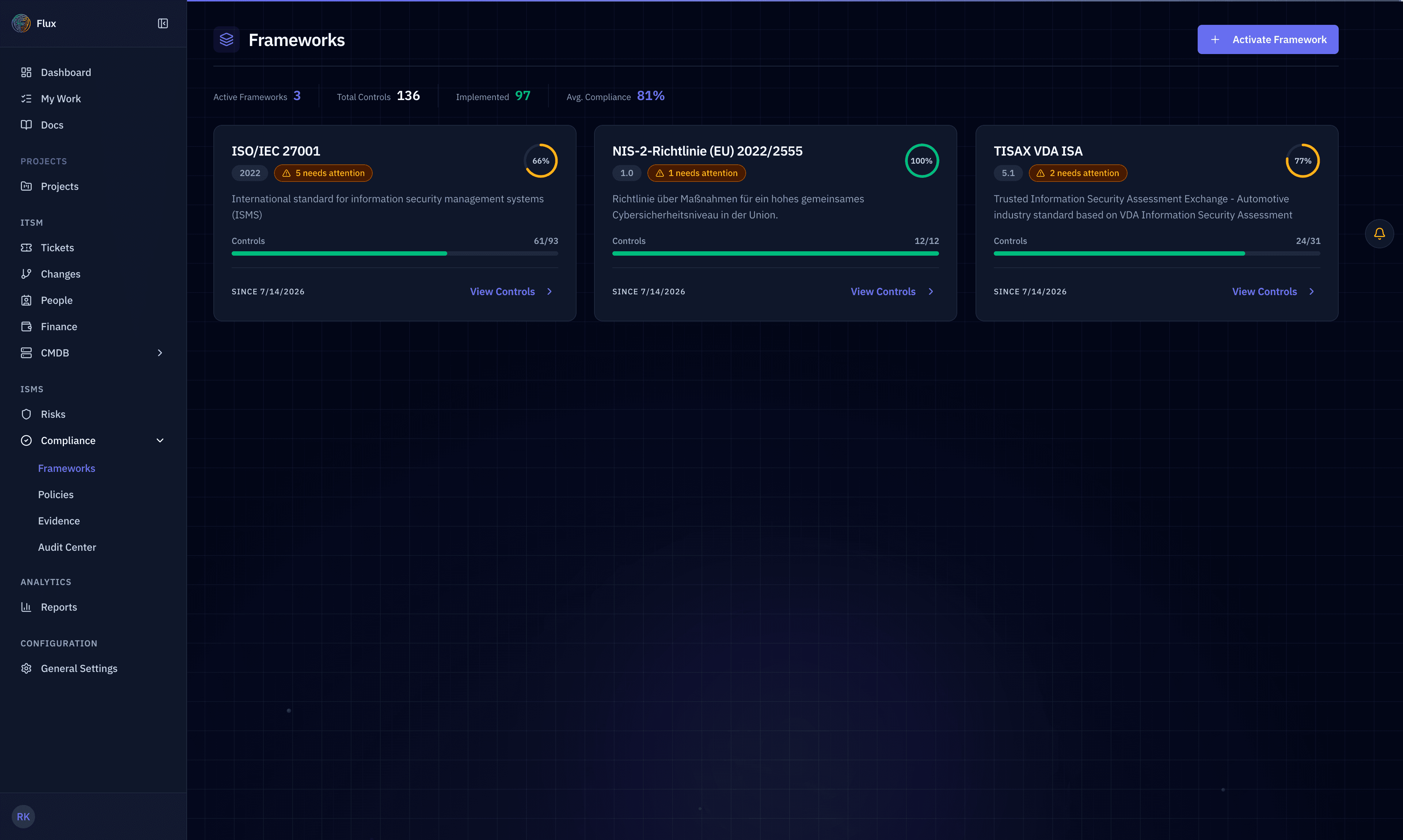Click the Risks shield icon
Image resolution: width=1403 pixels, height=840 pixels.
coord(26,415)
